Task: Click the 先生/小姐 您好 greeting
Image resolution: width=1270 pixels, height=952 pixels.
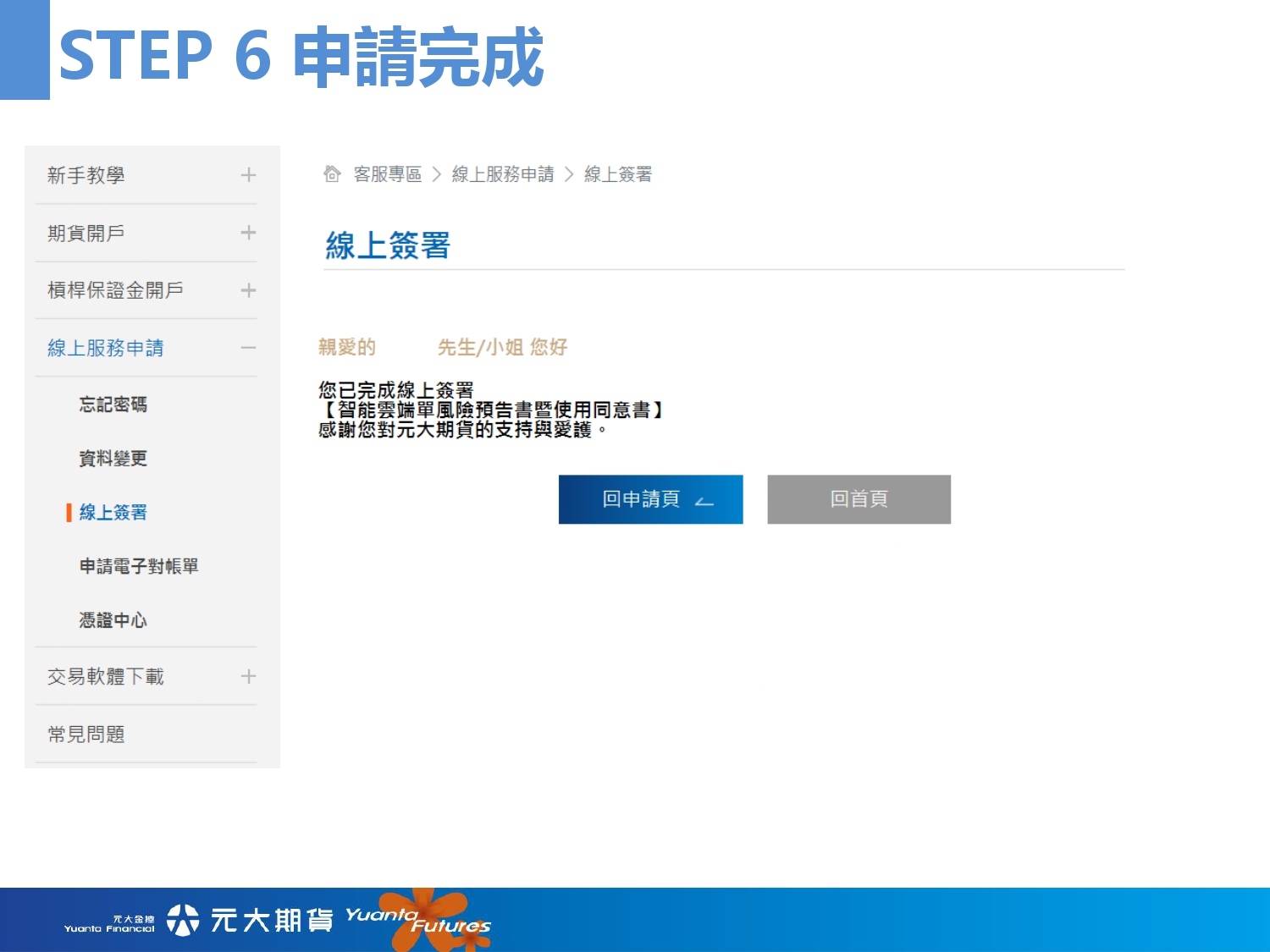Action: click(502, 347)
